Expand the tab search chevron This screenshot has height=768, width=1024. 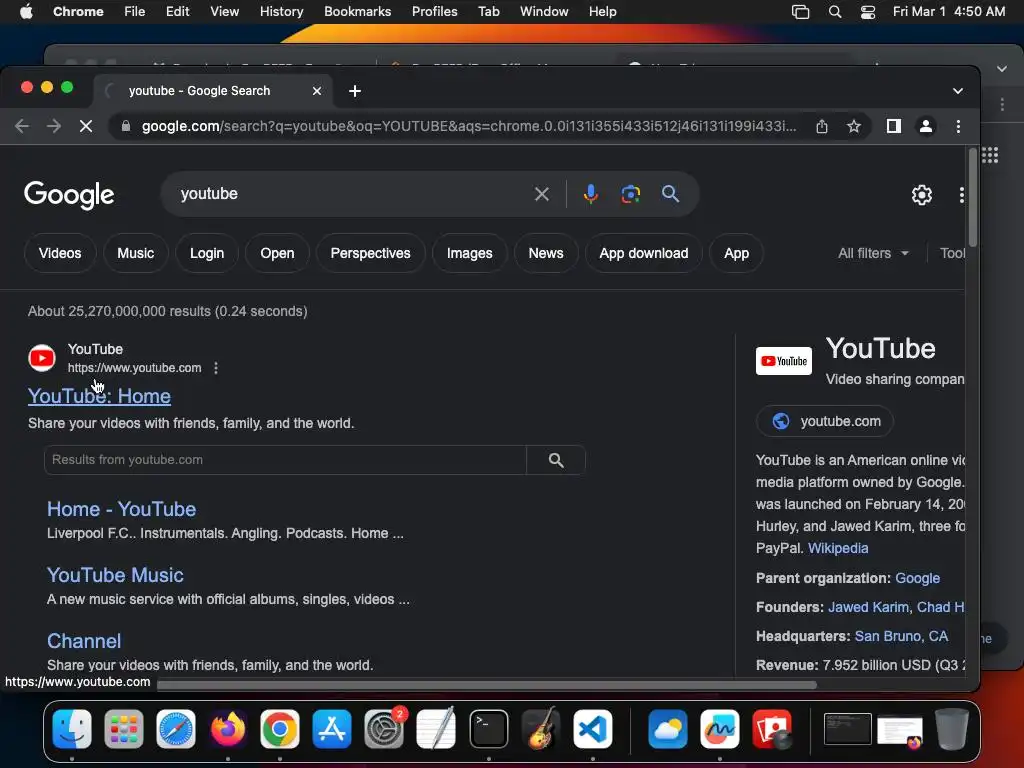(957, 91)
